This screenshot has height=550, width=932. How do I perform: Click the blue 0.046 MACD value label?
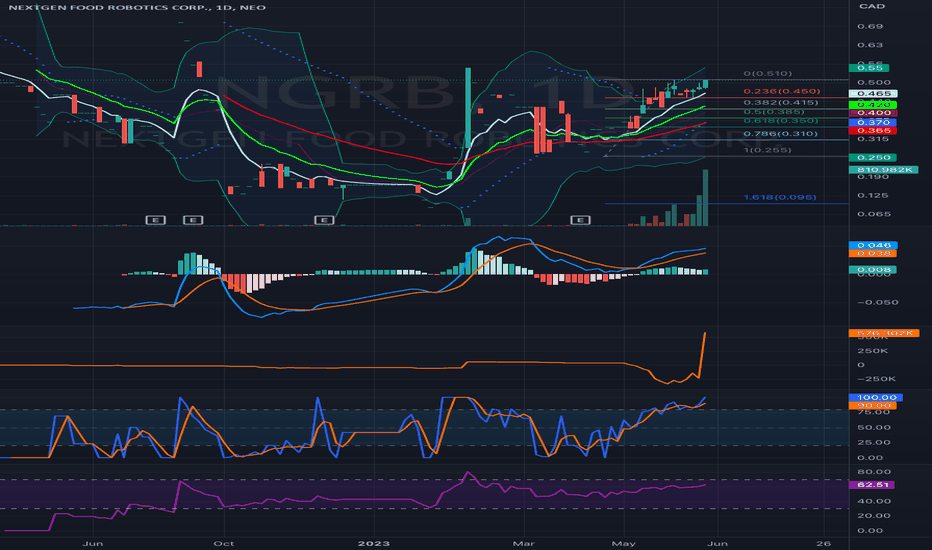(873, 245)
